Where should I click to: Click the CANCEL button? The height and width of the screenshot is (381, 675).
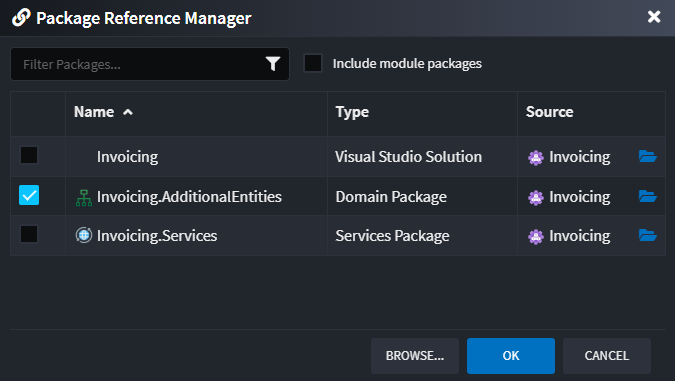pyautogui.click(x=607, y=356)
